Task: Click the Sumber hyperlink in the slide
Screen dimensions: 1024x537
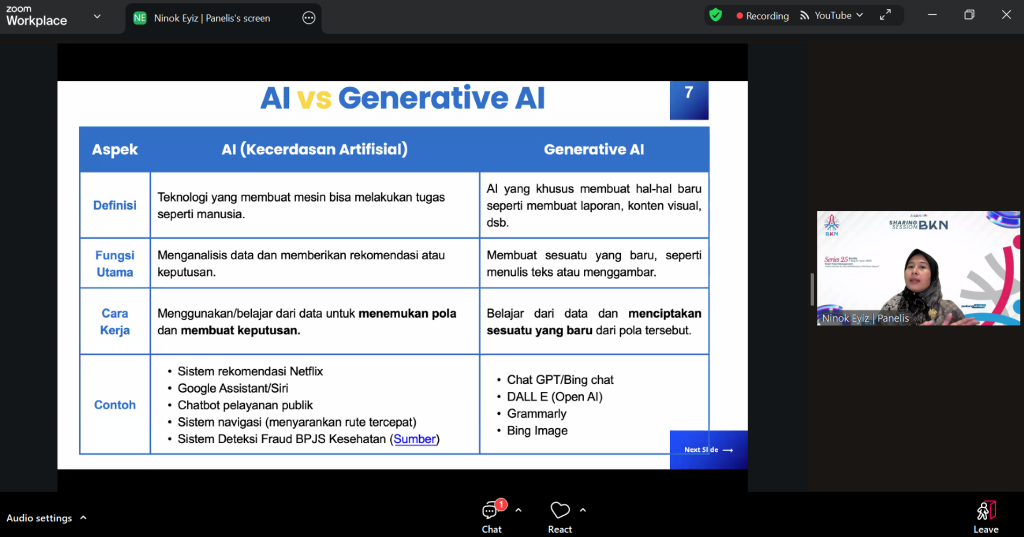Action: [415, 439]
